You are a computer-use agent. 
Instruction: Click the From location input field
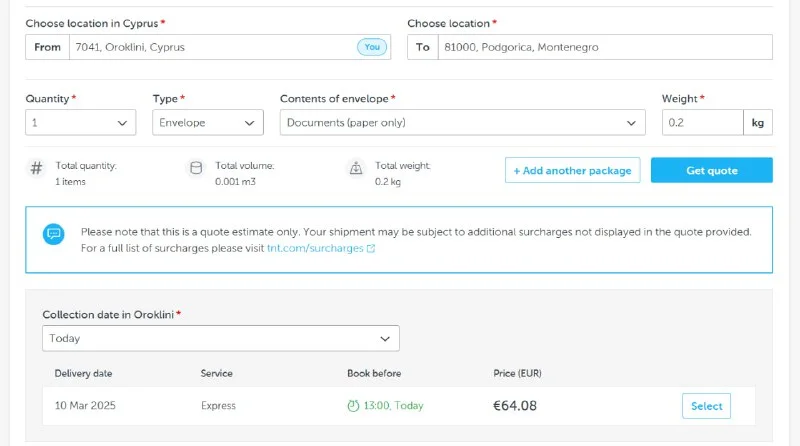click(x=210, y=47)
